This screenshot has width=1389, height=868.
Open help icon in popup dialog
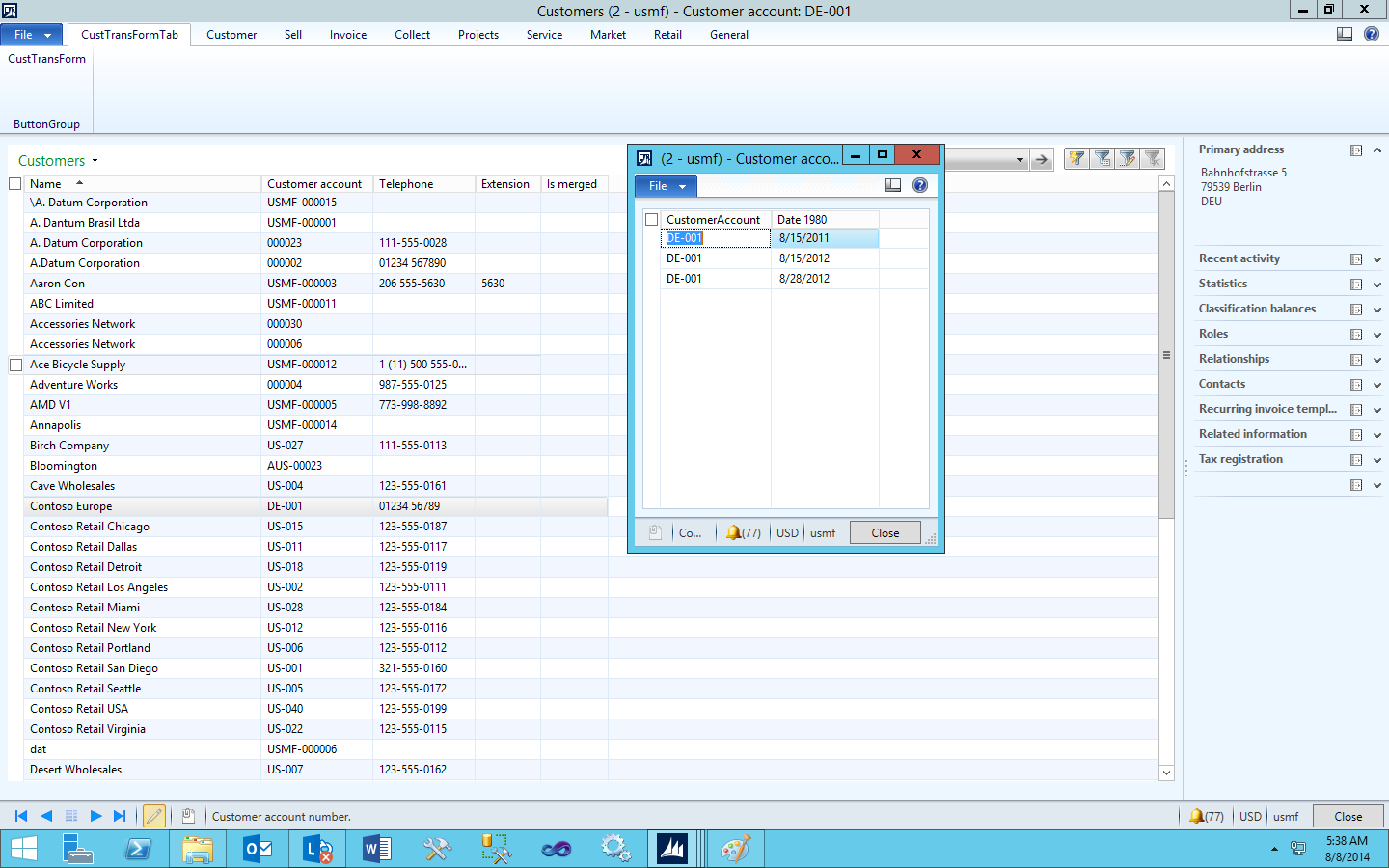click(x=920, y=185)
